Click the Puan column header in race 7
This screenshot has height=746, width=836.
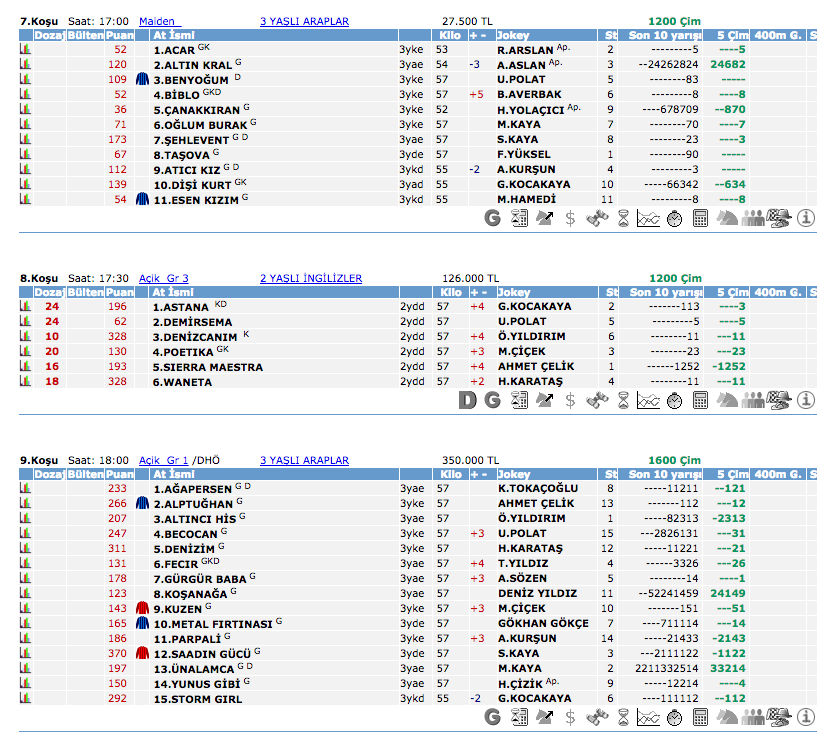pos(120,35)
